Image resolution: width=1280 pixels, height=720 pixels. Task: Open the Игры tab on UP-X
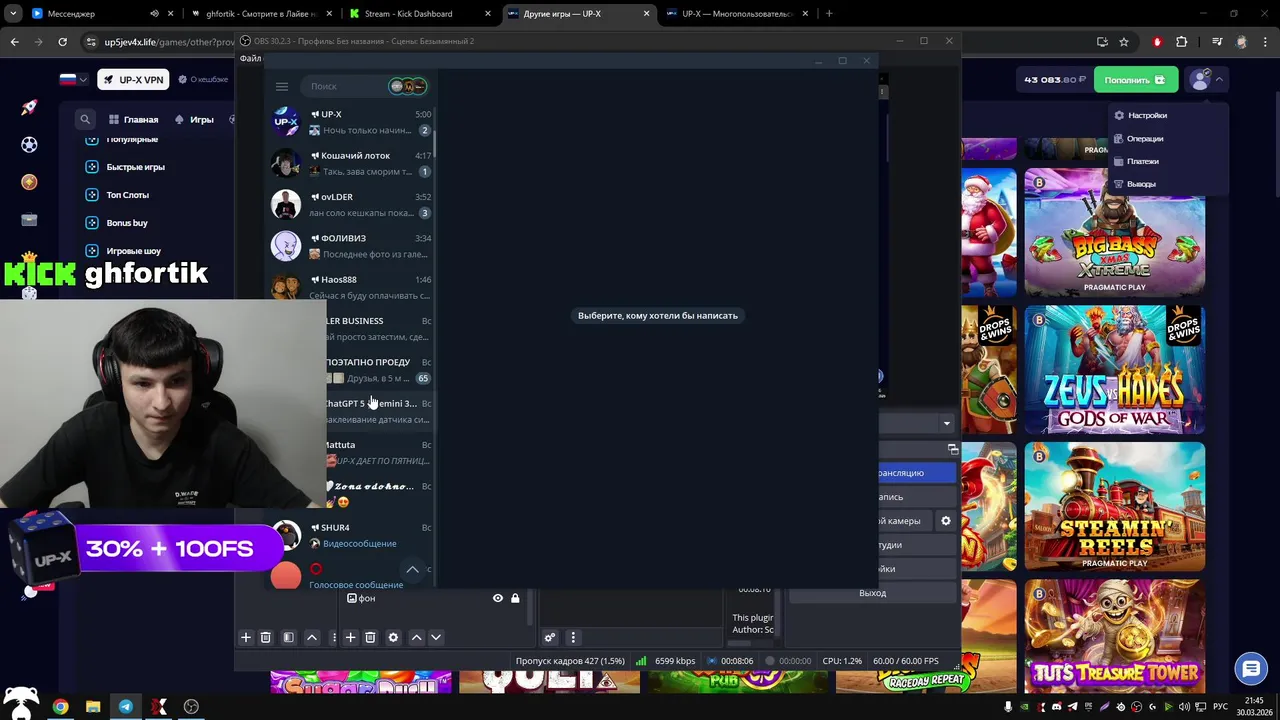pyautogui.click(x=194, y=119)
